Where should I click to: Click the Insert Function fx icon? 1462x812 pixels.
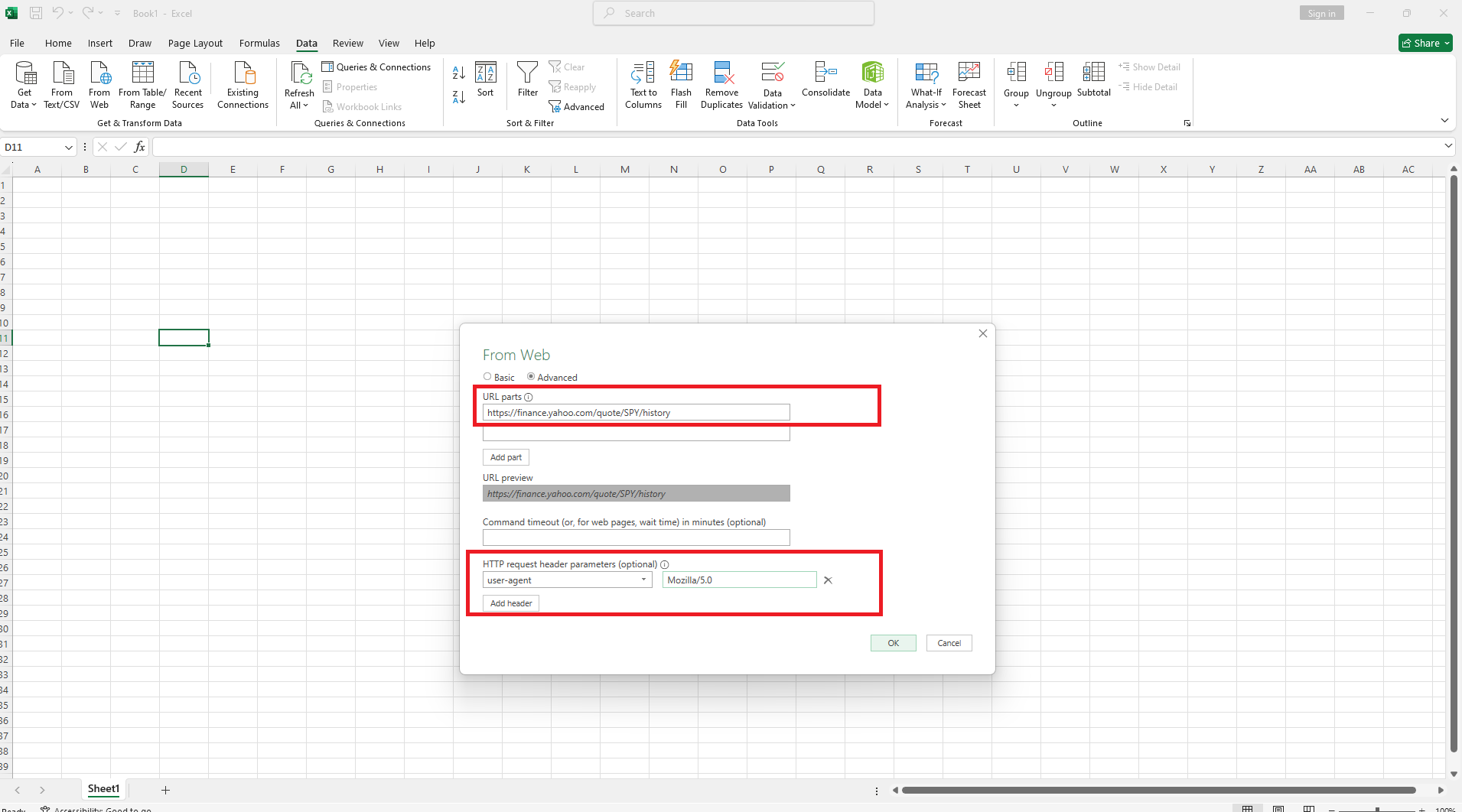tap(139, 147)
